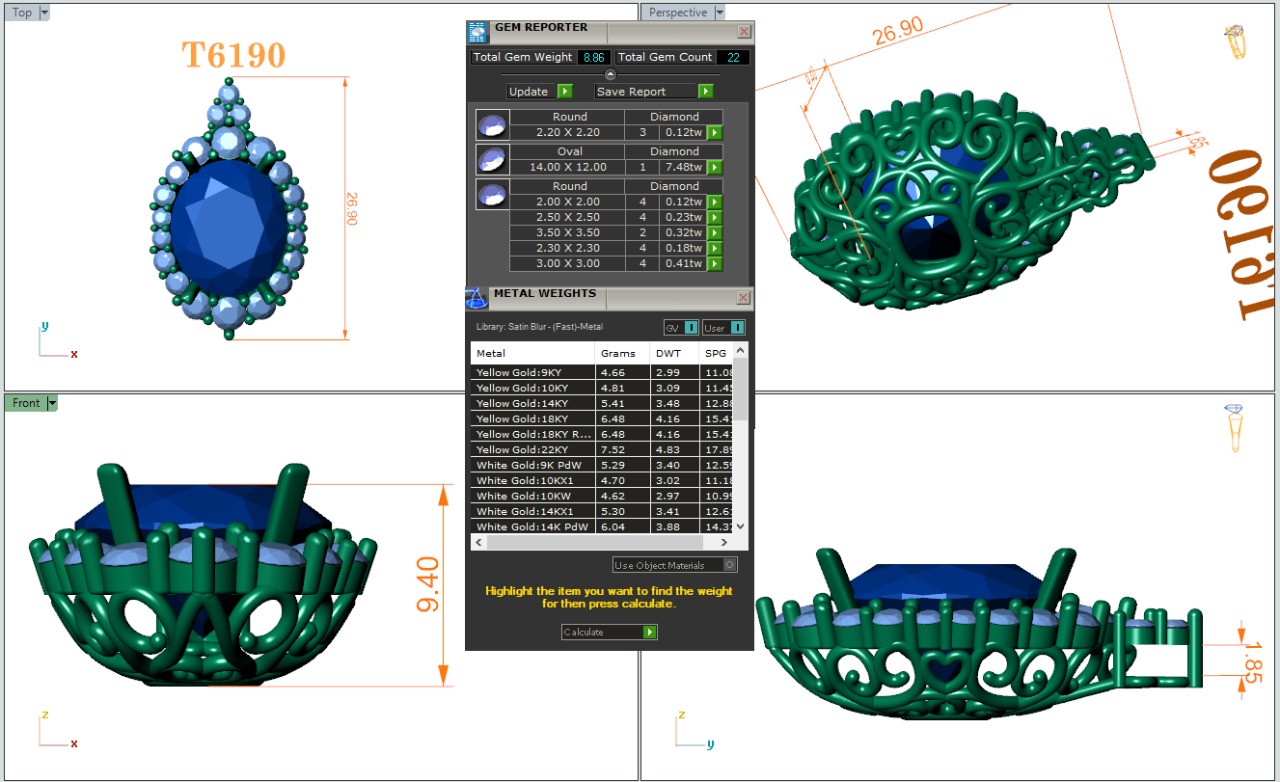Select the Front viewport tab label
The image size is (1280, 782).
pyautogui.click(x=26, y=403)
